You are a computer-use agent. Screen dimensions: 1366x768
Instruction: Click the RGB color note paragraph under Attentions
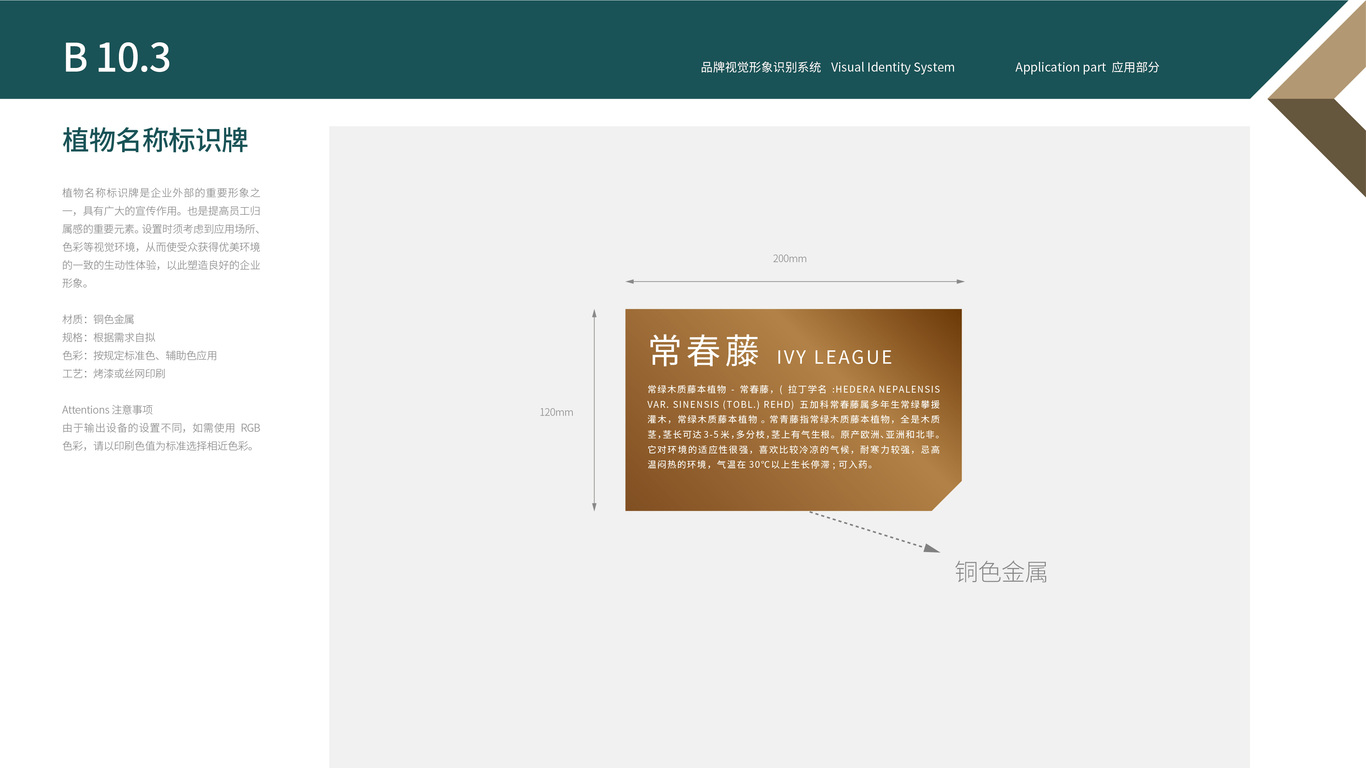tap(161, 437)
